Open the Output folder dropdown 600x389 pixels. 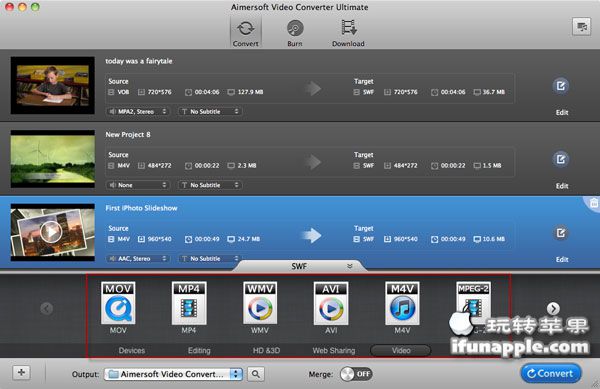173,374
